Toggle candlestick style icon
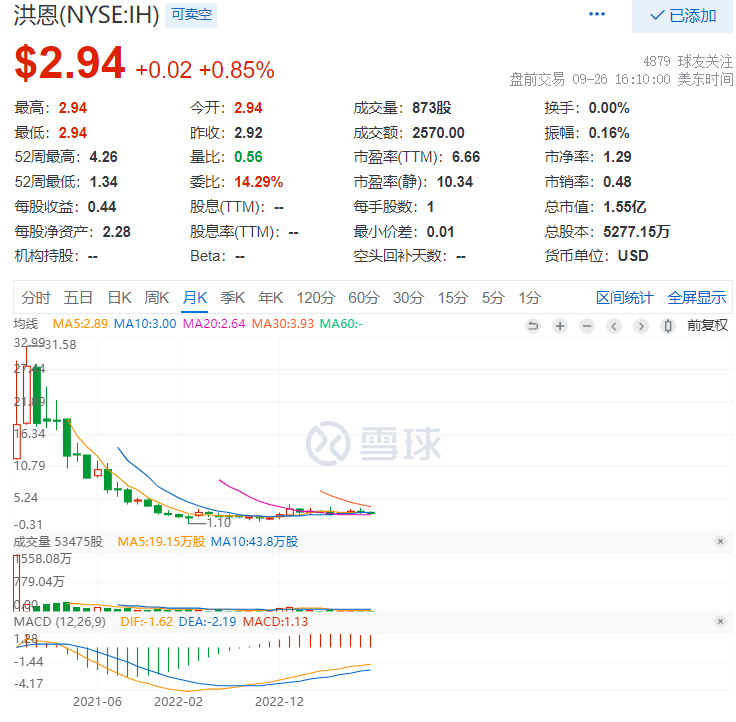This screenshot has width=736, height=722. point(667,325)
